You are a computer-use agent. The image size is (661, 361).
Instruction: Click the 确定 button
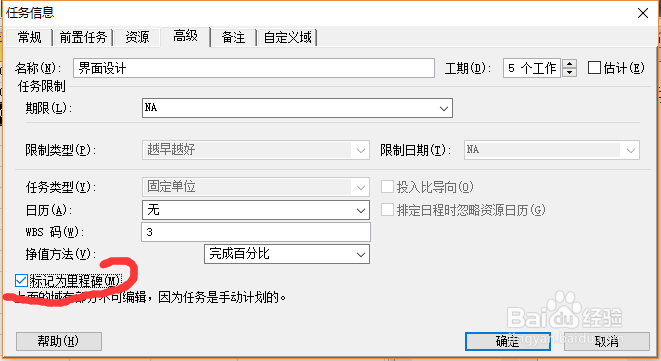tap(508, 341)
